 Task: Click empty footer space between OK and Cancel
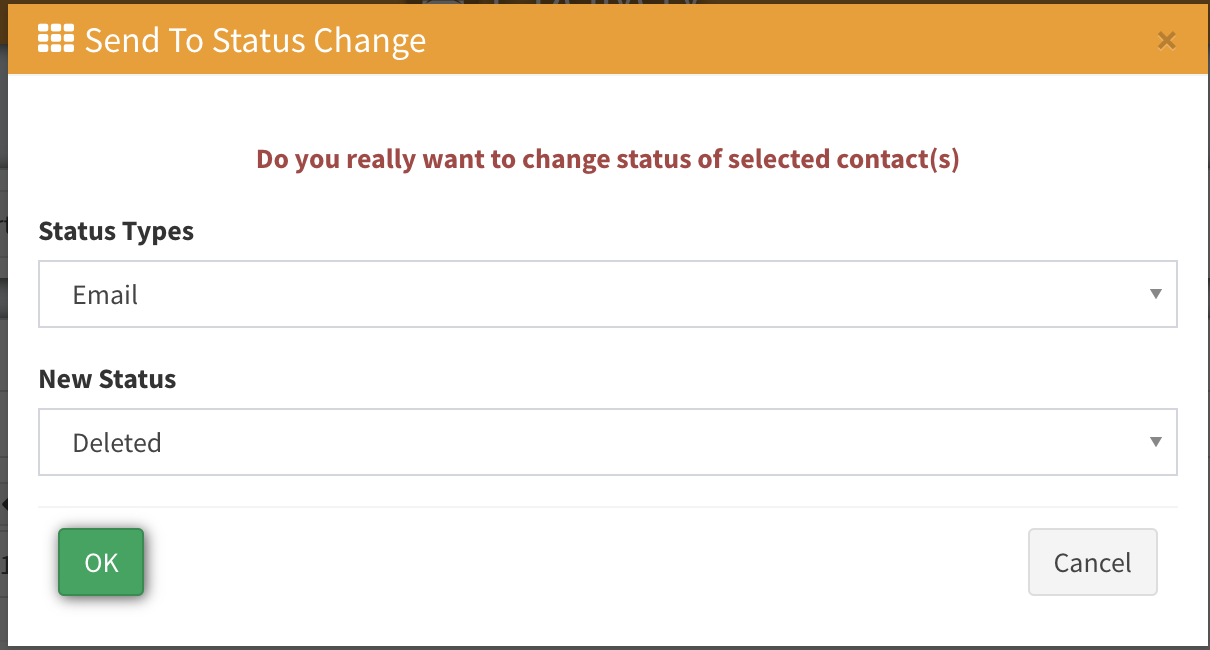580,562
